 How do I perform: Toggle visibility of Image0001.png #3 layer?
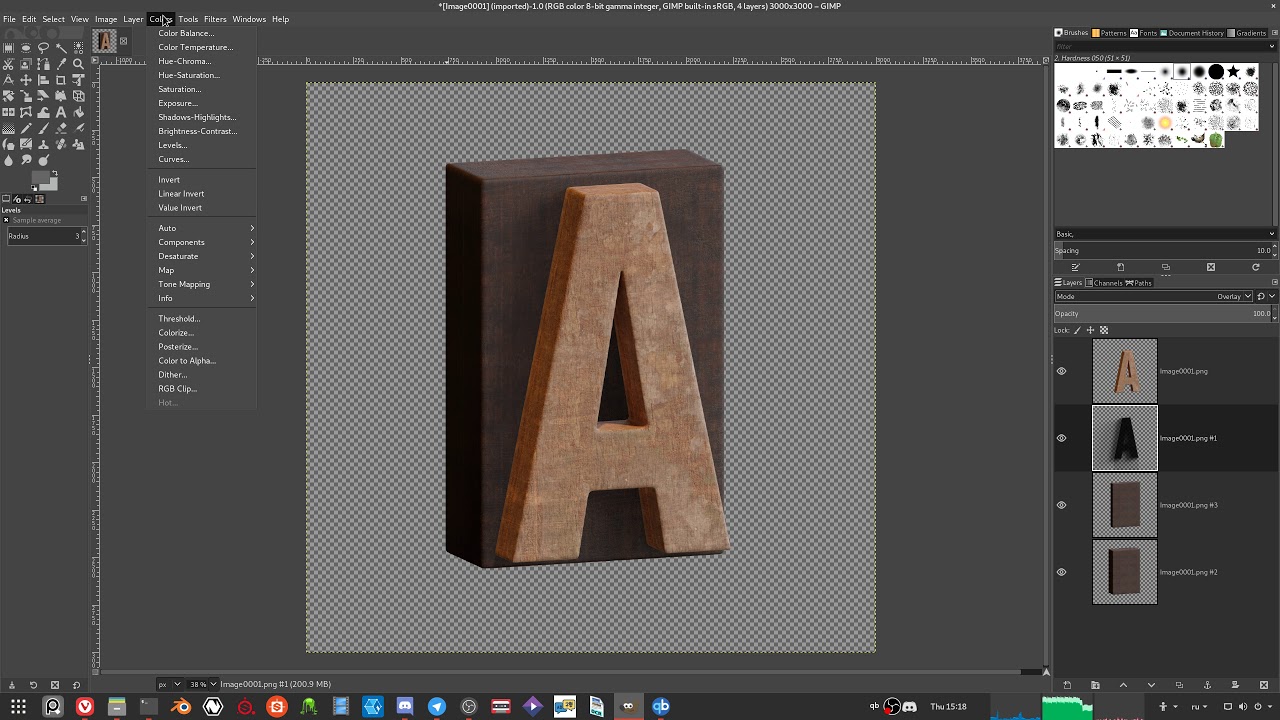(x=1062, y=505)
